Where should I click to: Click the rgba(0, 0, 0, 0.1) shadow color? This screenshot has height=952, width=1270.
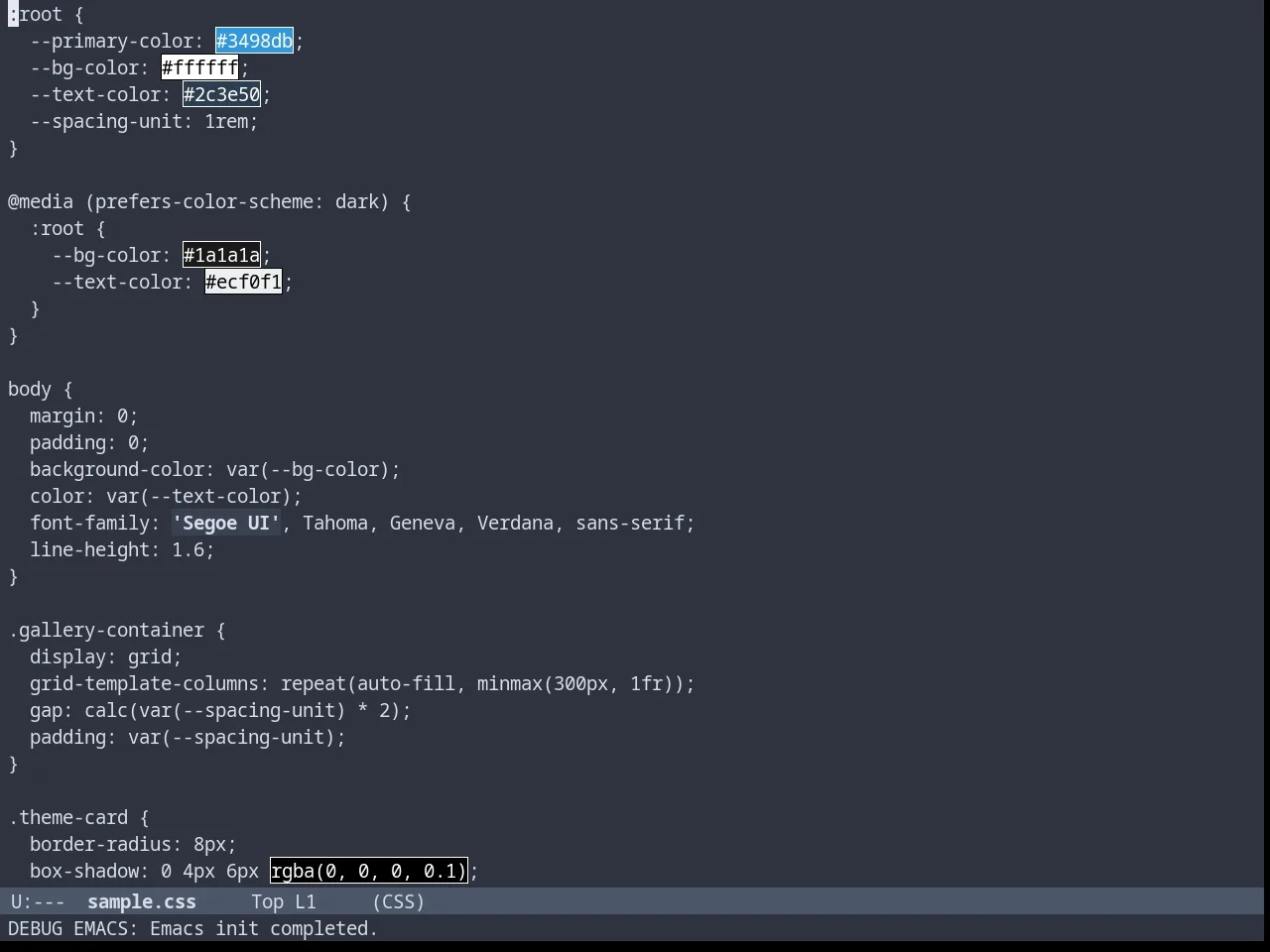(368, 871)
